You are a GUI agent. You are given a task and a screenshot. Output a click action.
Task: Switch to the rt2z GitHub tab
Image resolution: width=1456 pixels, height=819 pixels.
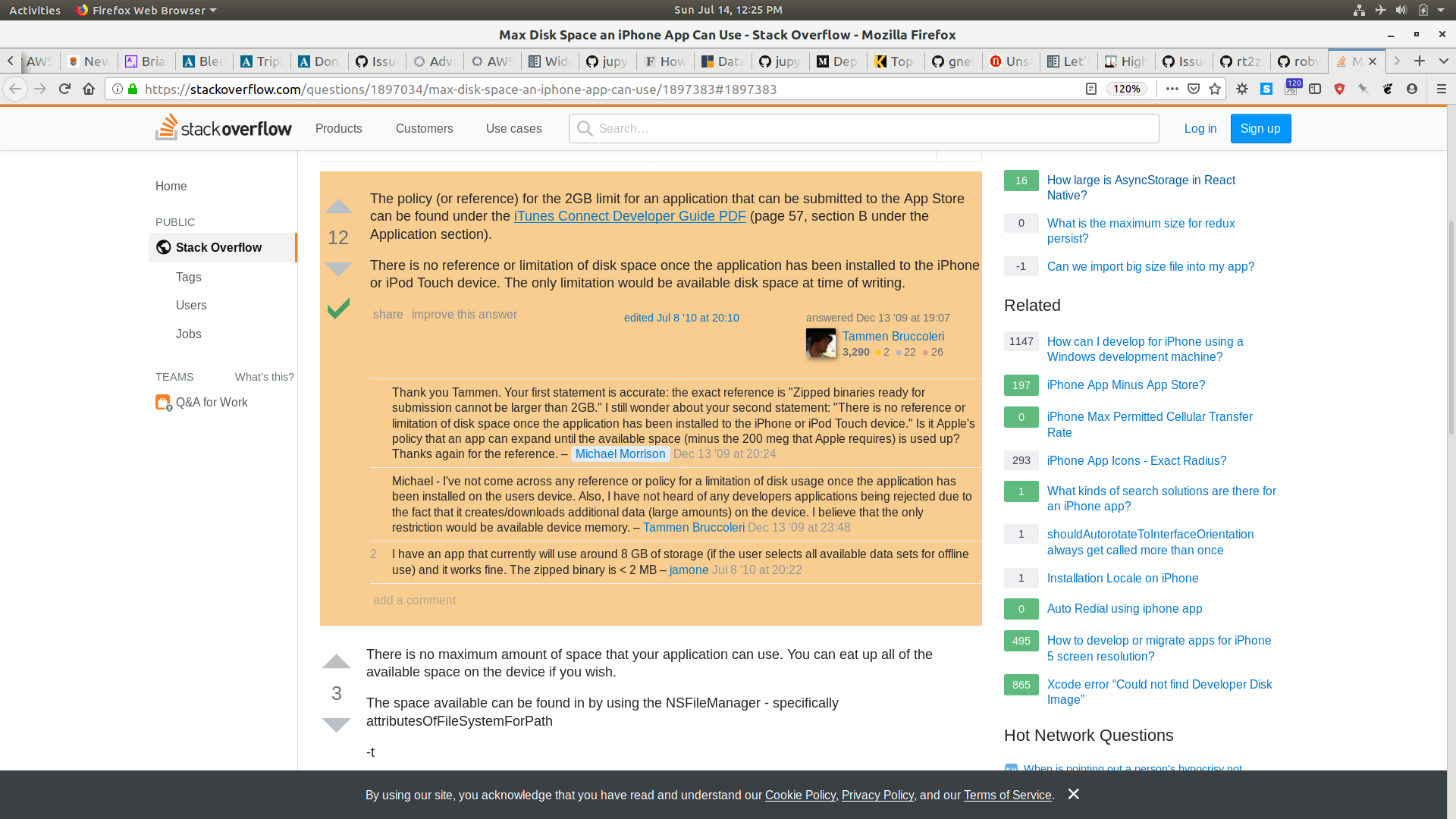pyautogui.click(x=1241, y=61)
